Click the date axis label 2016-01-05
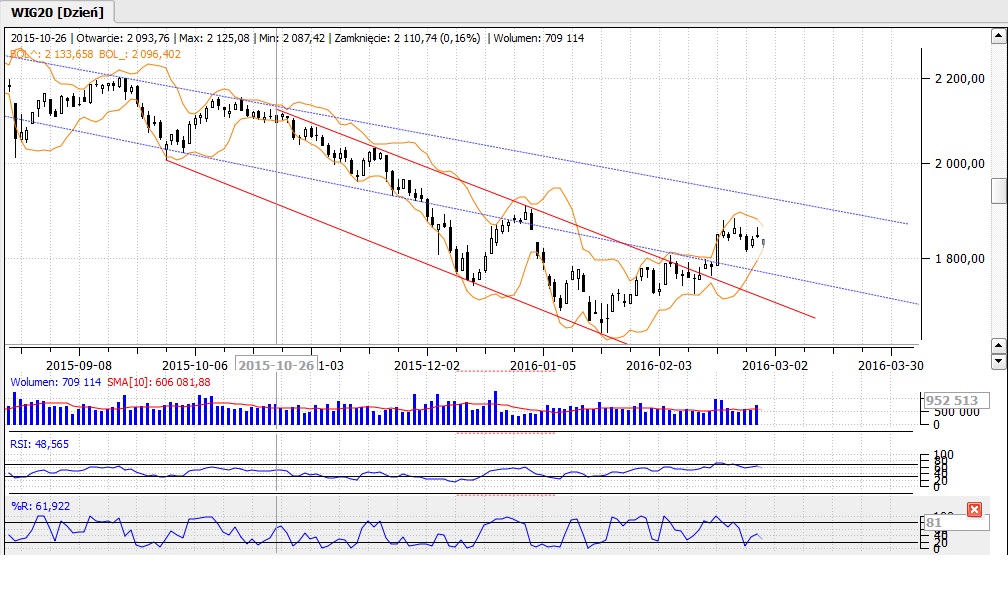This screenshot has height=595, width=1008. [x=543, y=365]
